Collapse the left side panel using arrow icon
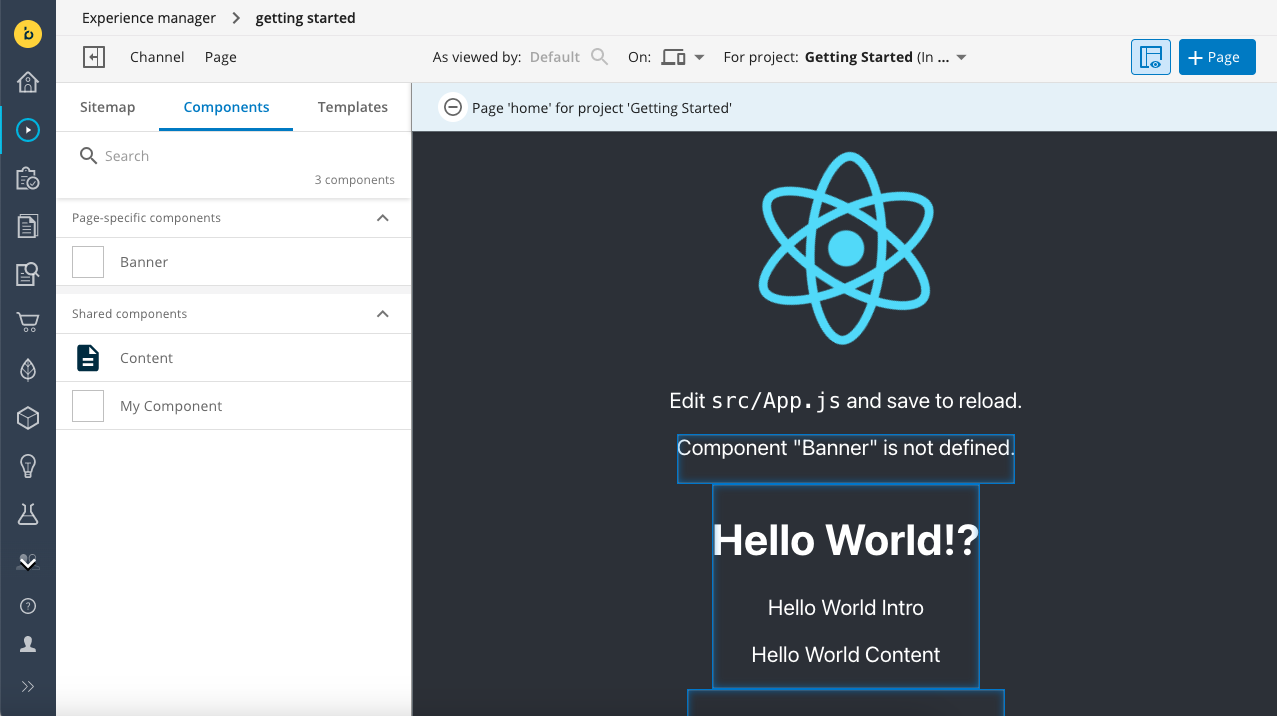 [94, 58]
